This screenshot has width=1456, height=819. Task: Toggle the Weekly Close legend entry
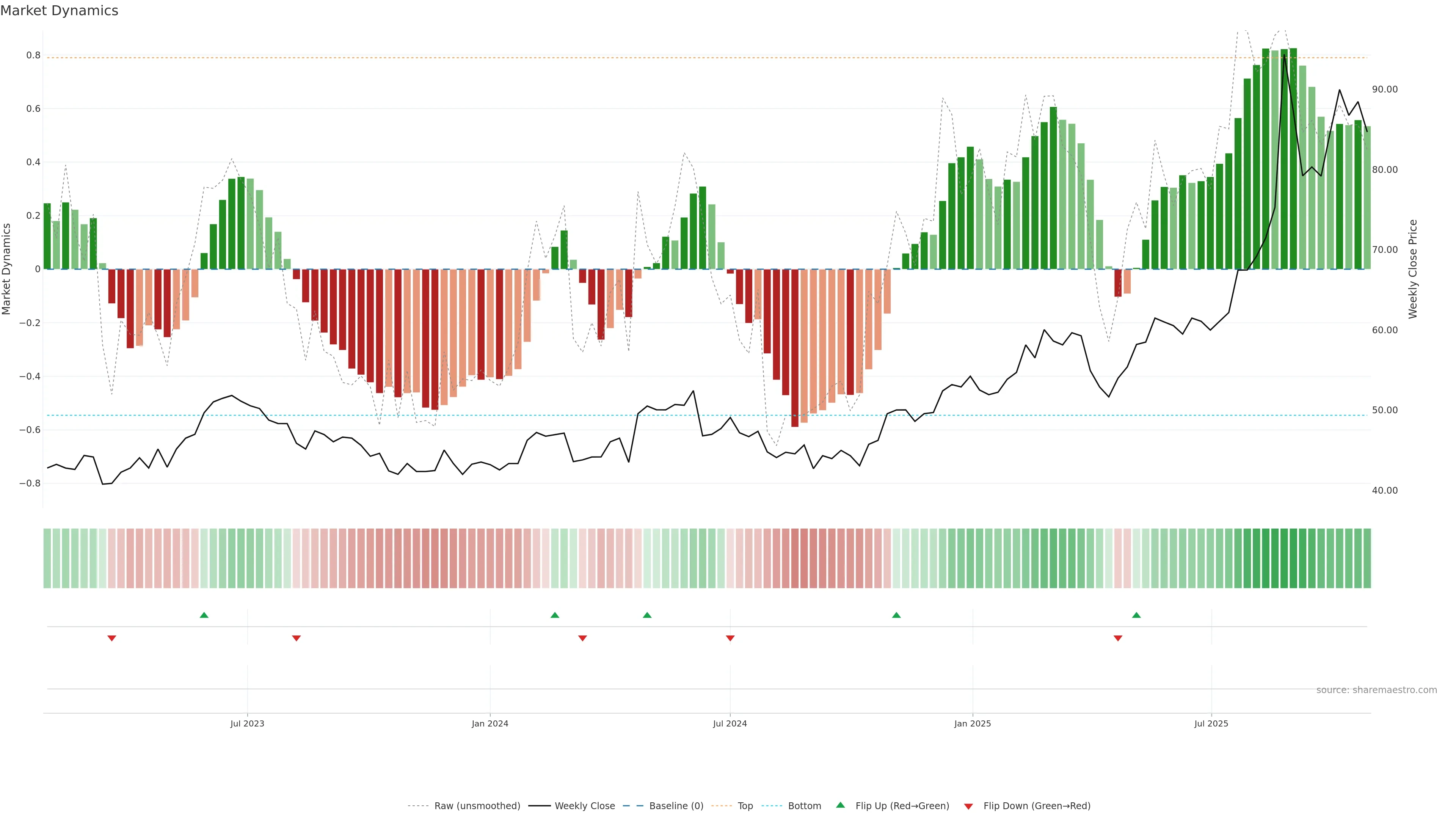coord(584,806)
